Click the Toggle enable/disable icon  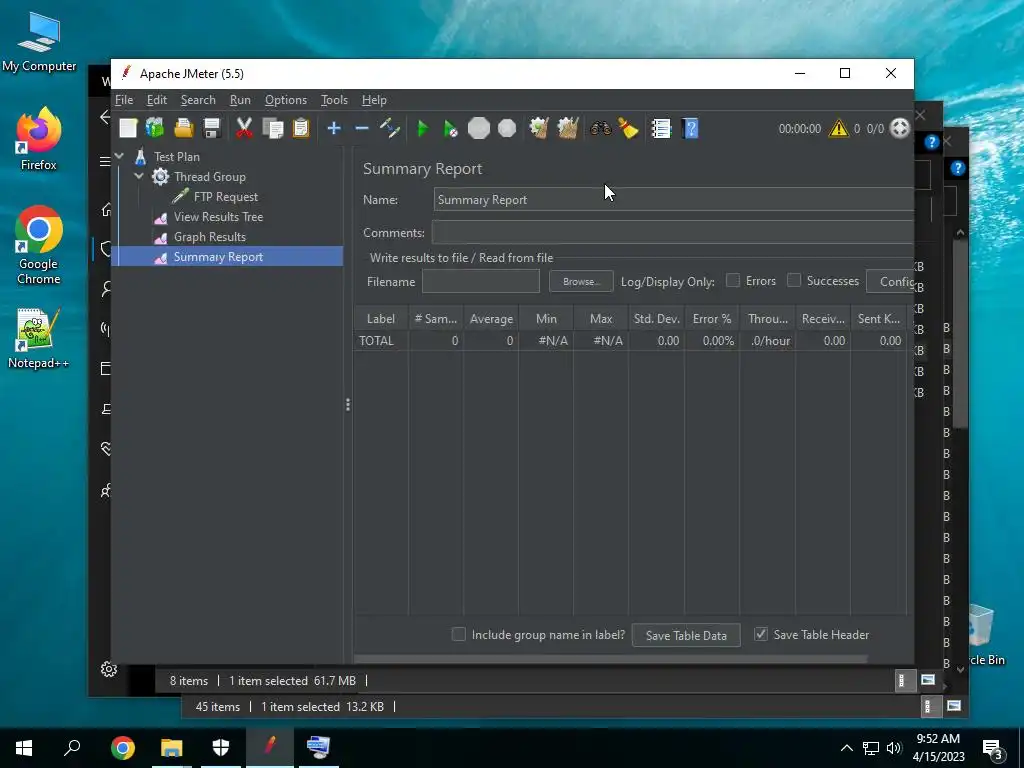pos(390,128)
